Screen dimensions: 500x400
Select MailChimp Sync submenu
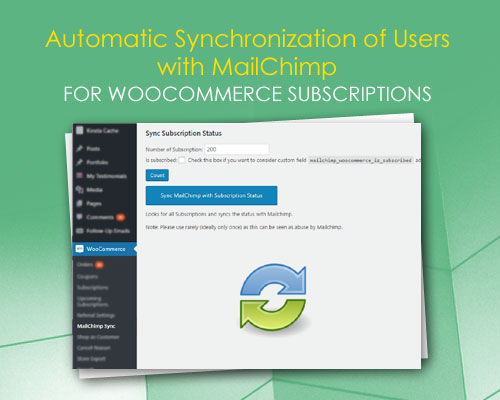click(x=96, y=326)
